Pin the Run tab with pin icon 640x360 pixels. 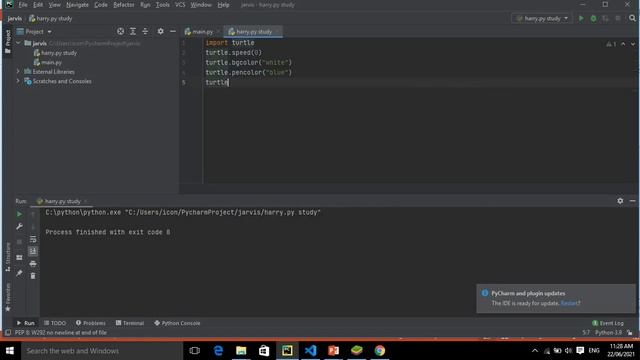tap(19, 273)
